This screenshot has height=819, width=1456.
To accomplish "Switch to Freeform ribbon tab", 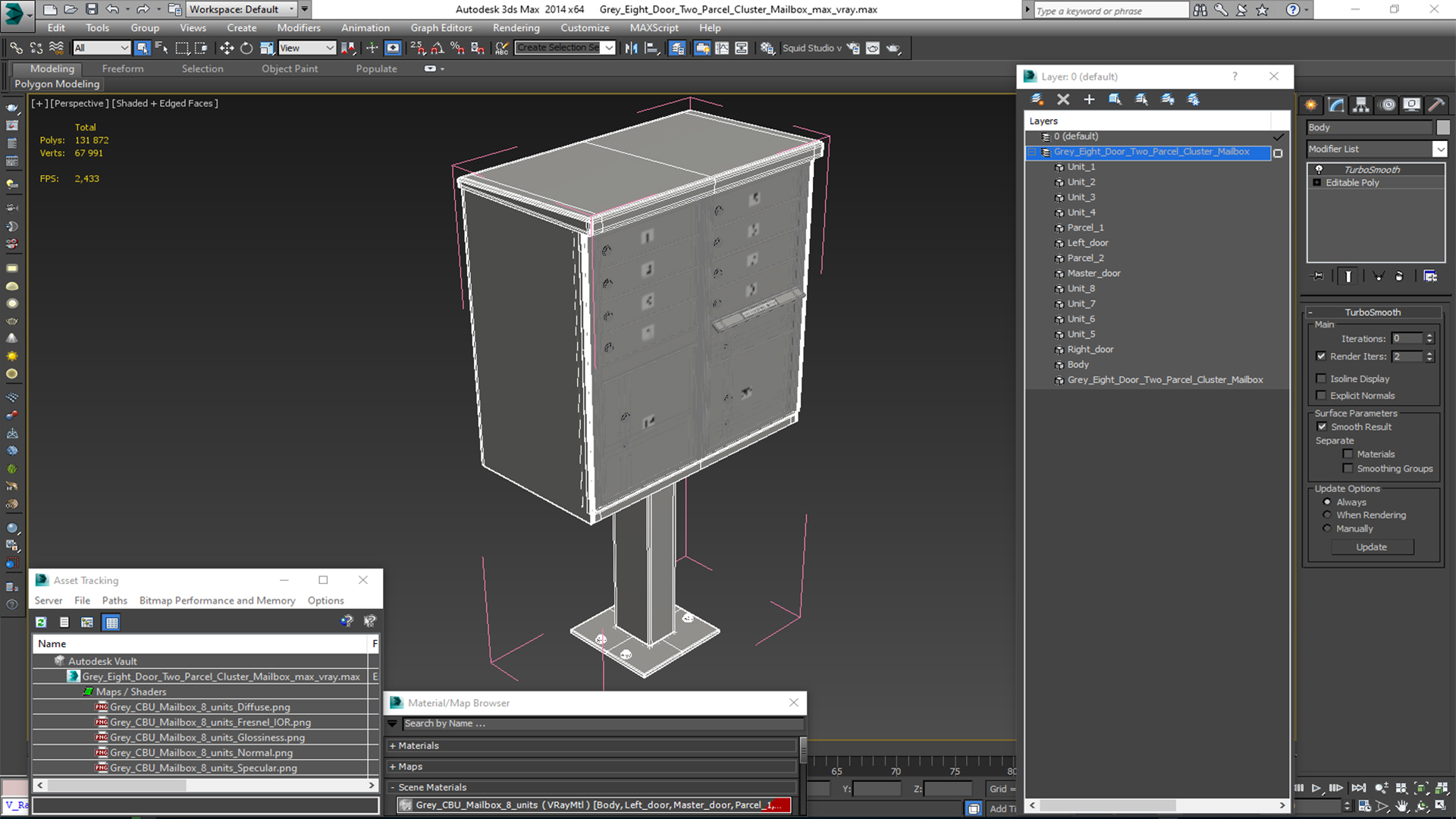I will tap(123, 68).
